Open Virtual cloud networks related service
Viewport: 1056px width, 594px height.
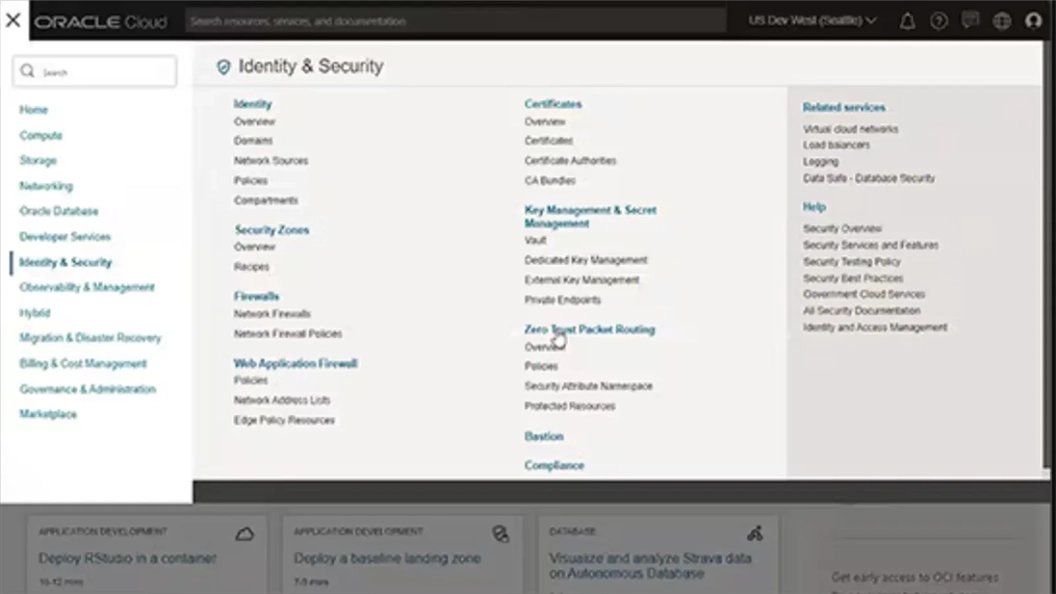click(x=850, y=129)
